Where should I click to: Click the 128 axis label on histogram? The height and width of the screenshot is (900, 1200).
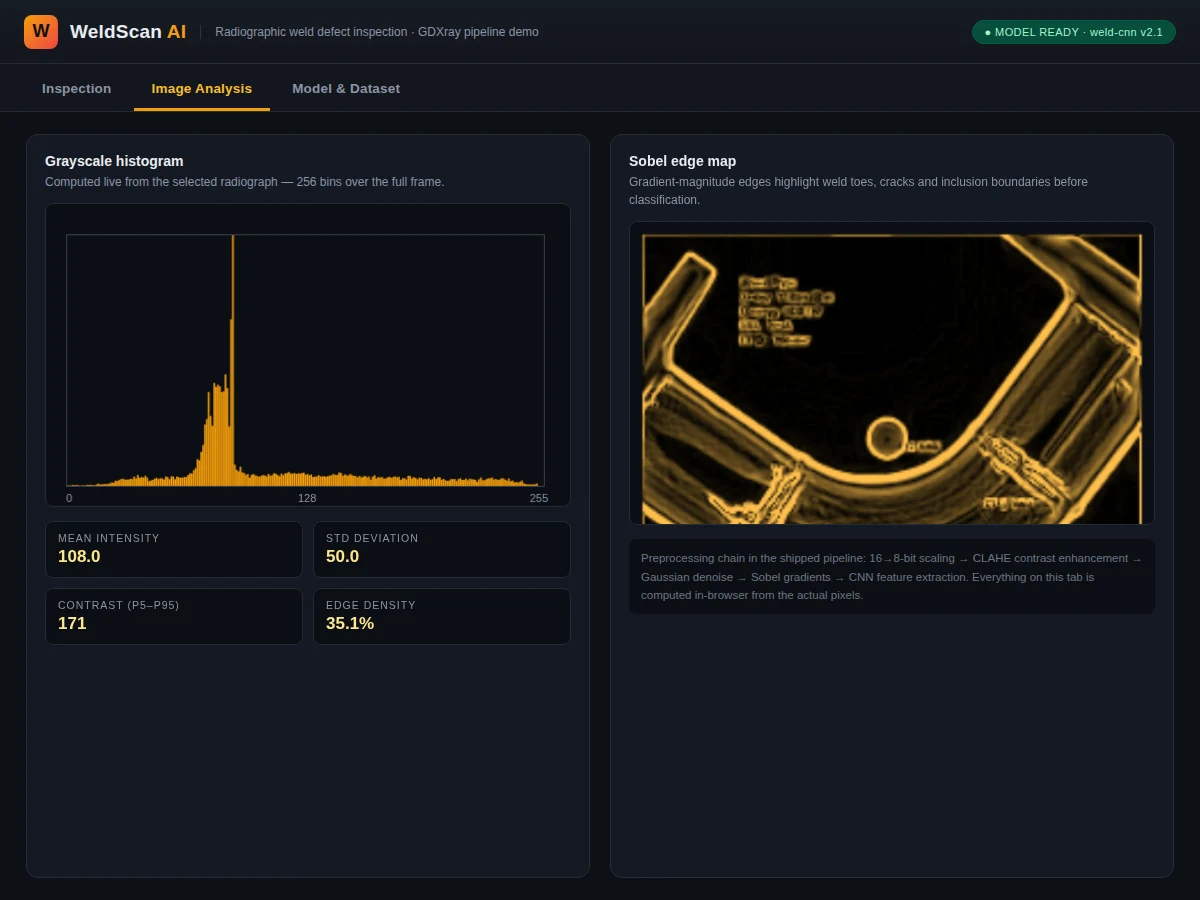point(307,498)
